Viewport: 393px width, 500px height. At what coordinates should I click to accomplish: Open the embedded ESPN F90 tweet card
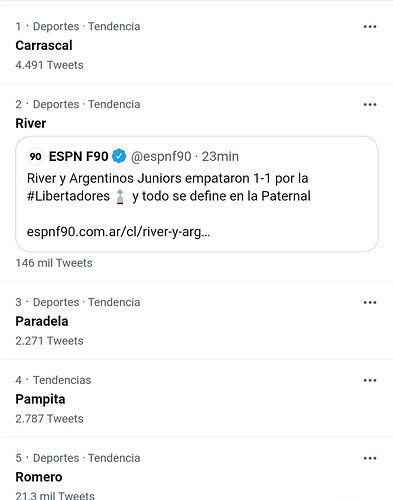[x=197, y=194]
